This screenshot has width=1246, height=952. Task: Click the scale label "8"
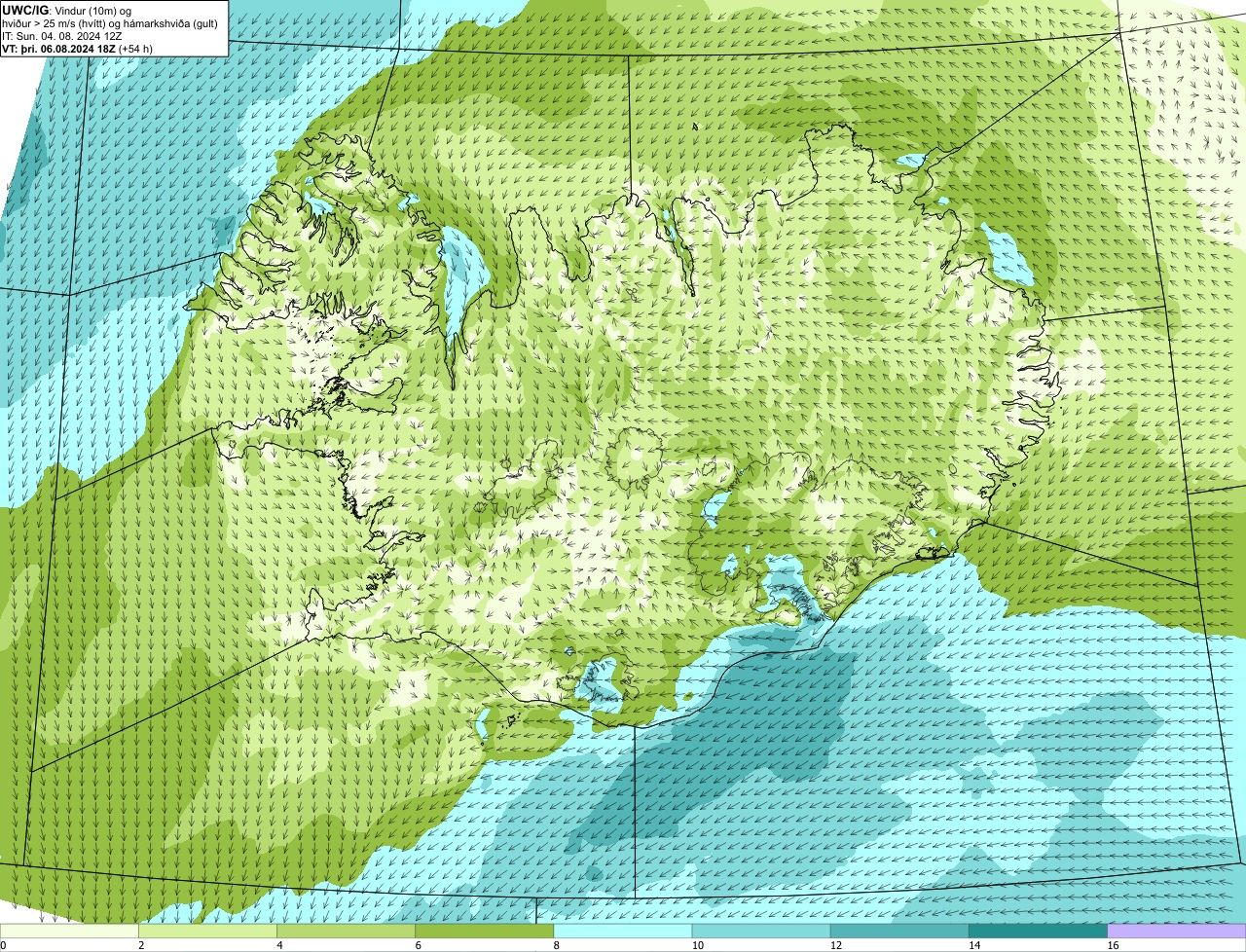tap(557, 945)
